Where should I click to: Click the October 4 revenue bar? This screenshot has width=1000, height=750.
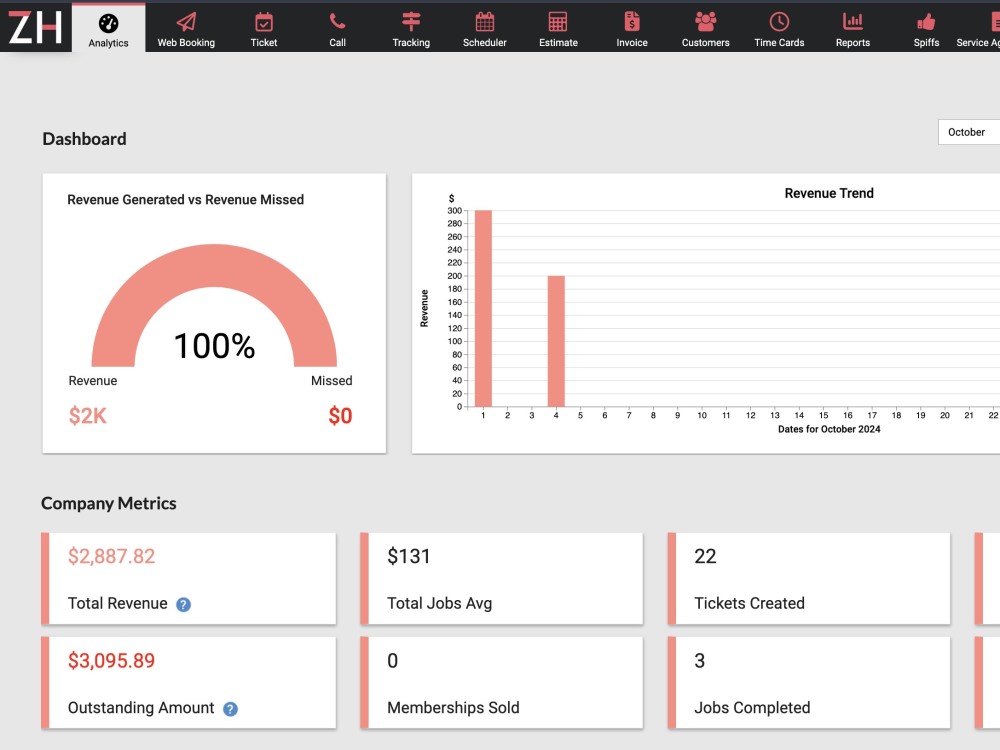click(x=556, y=341)
